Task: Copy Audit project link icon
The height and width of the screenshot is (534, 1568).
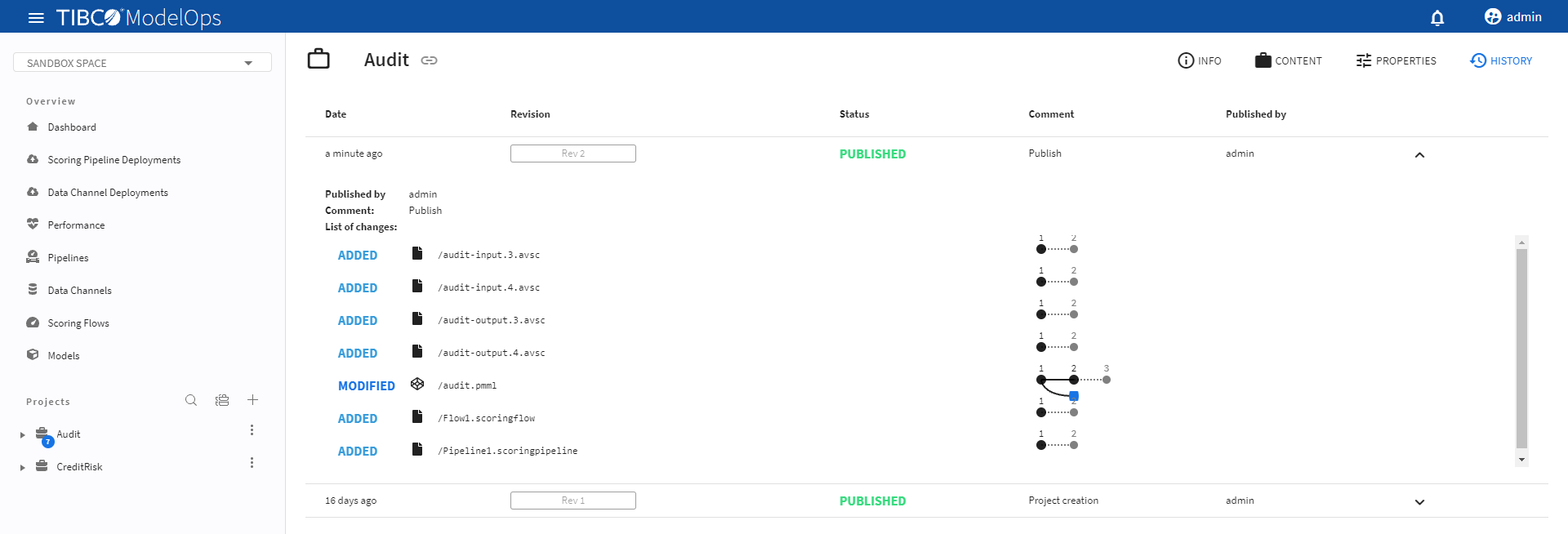Action: coord(429,60)
